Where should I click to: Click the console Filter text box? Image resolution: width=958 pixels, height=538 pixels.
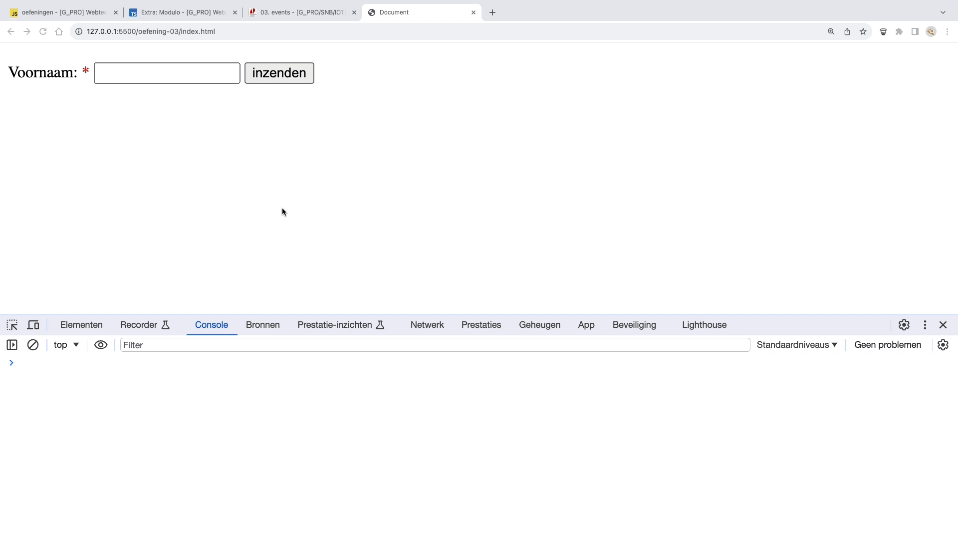click(x=434, y=345)
